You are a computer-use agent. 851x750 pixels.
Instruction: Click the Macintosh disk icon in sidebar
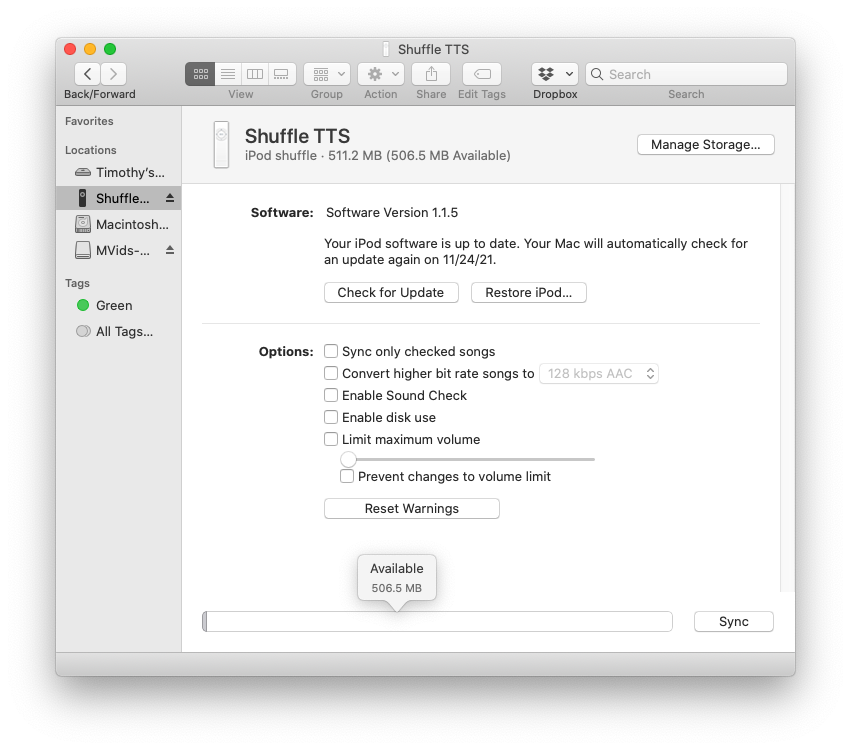coord(83,224)
